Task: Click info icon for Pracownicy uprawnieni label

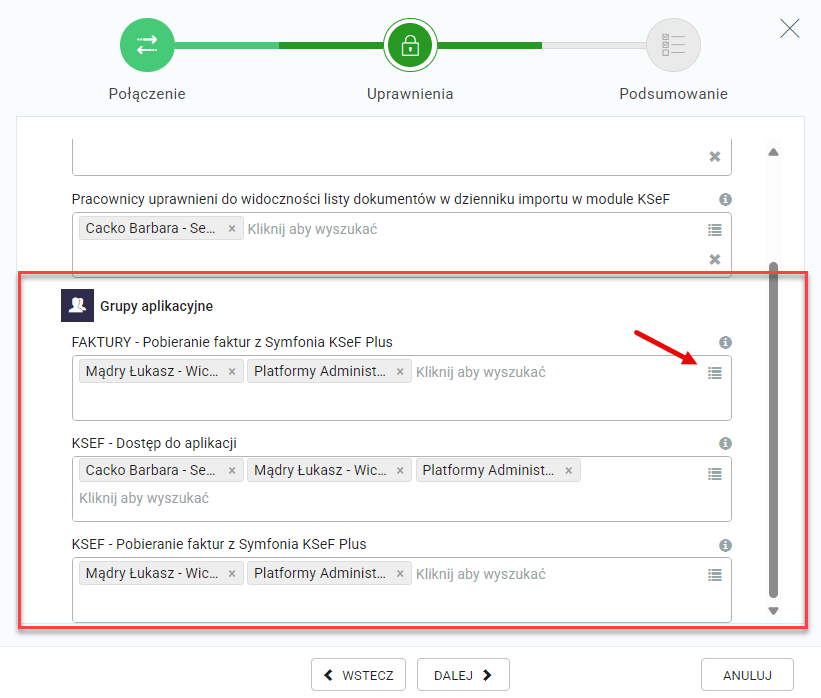Action: [726, 199]
